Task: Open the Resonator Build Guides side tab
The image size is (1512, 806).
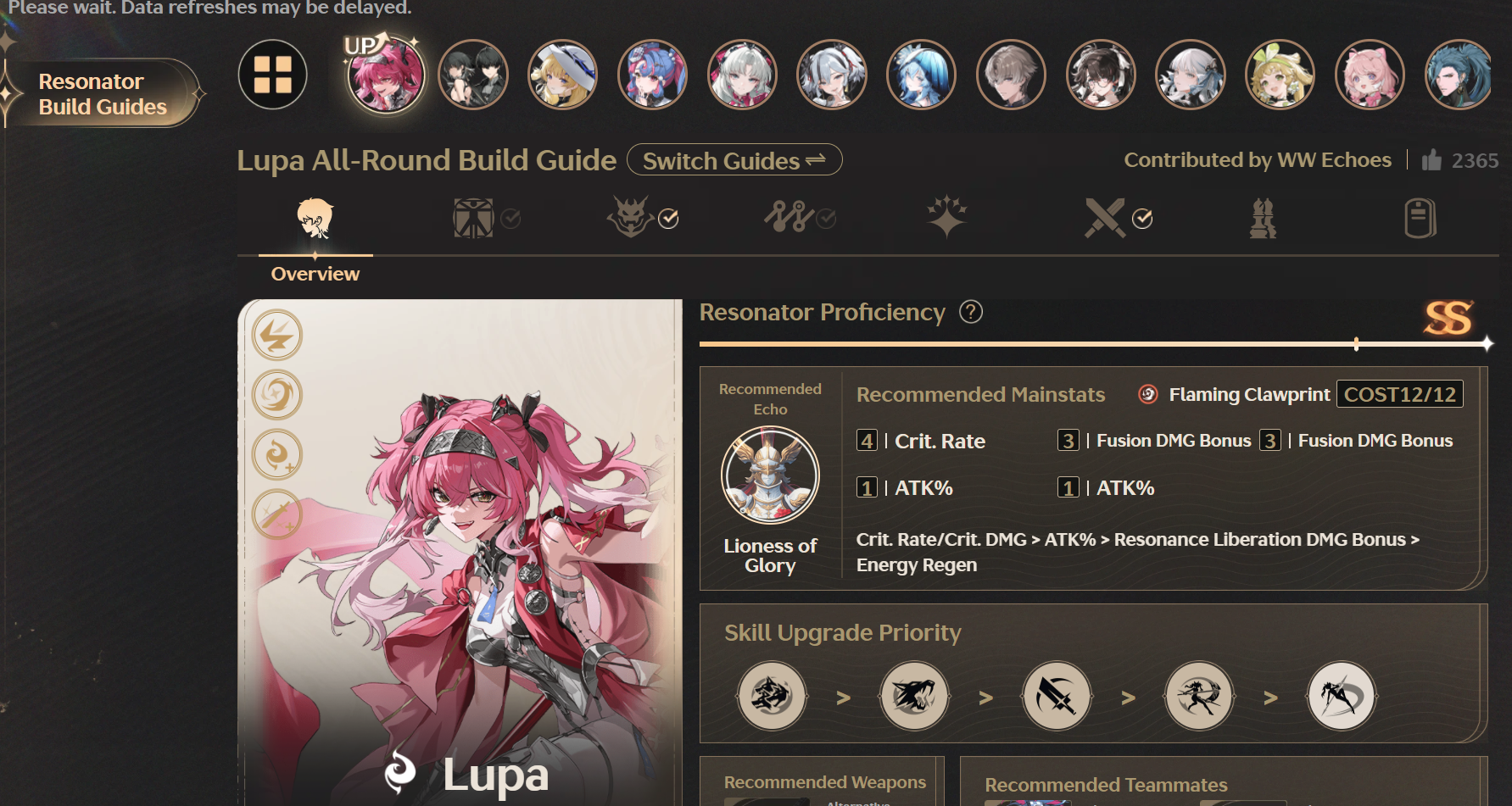Action: (102, 94)
